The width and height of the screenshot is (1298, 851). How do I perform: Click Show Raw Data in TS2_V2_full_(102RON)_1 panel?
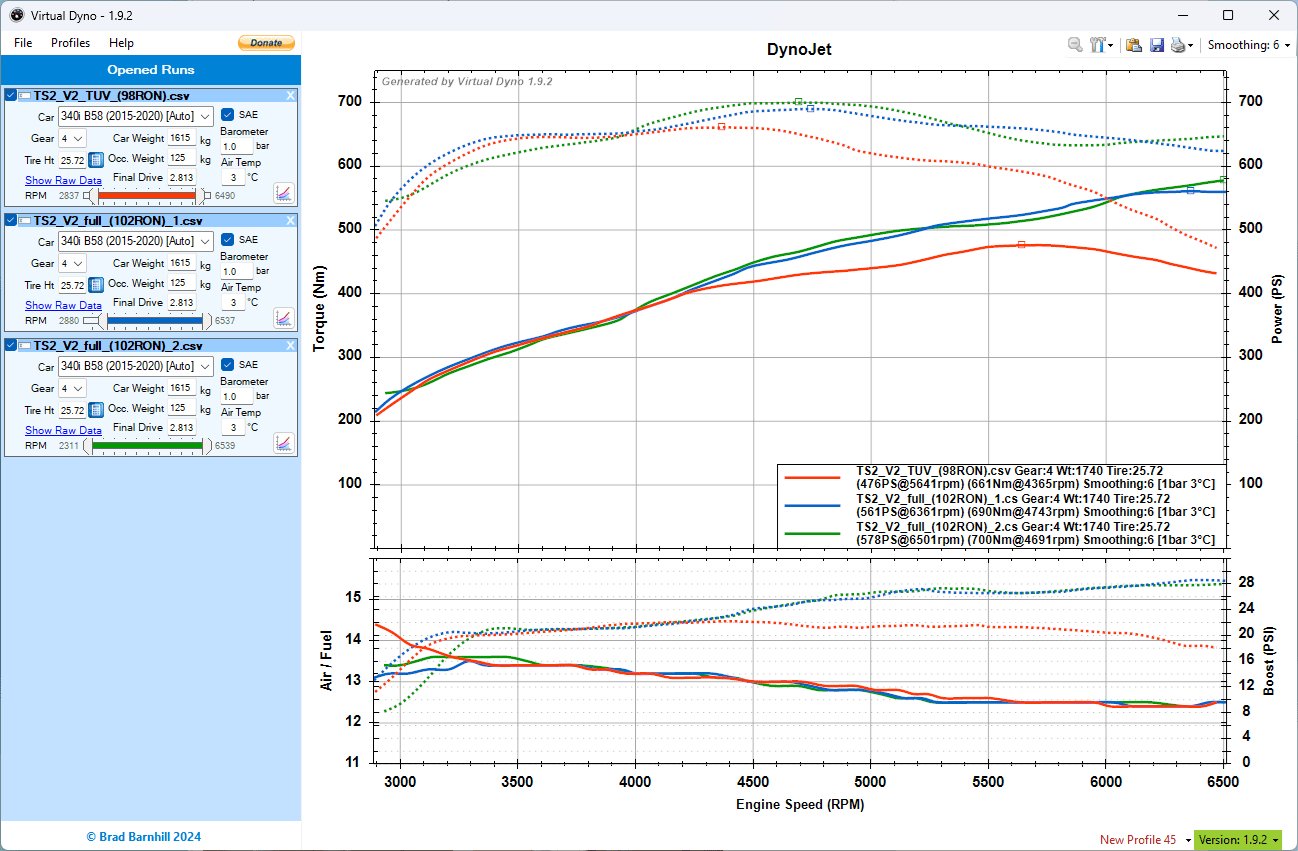[x=63, y=305]
